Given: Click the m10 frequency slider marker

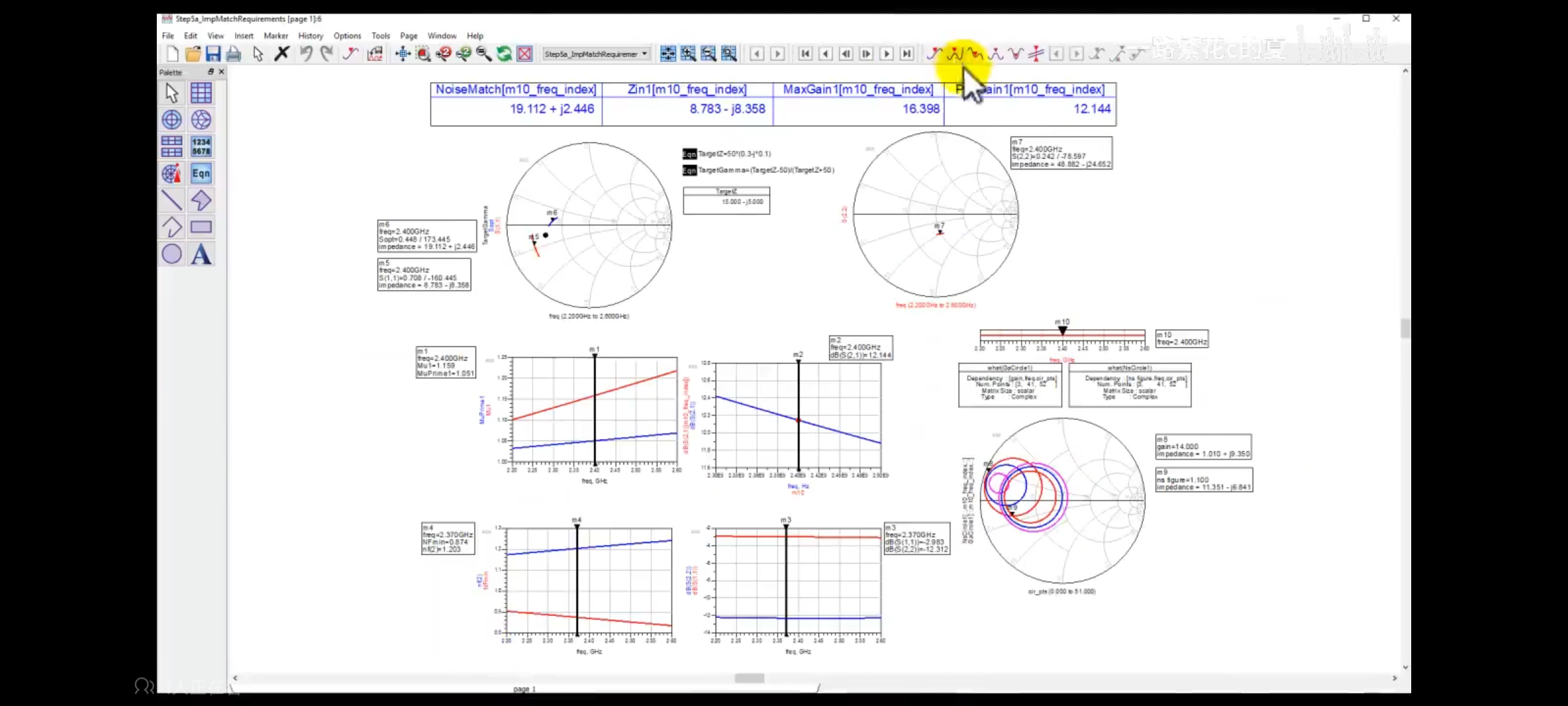Looking at the screenshot, I should pyautogui.click(x=1062, y=331).
